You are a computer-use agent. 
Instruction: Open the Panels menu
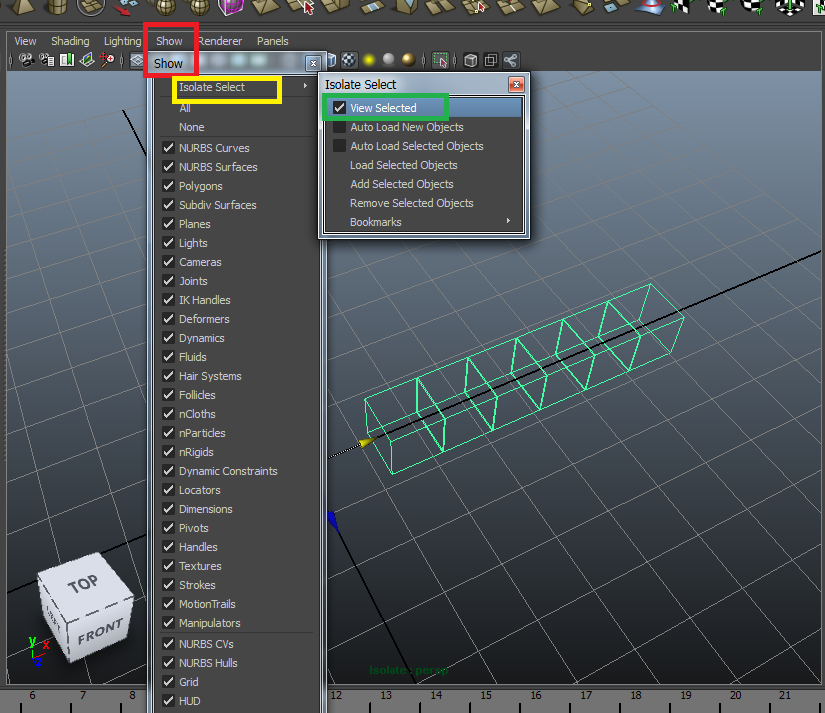click(272, 41)
